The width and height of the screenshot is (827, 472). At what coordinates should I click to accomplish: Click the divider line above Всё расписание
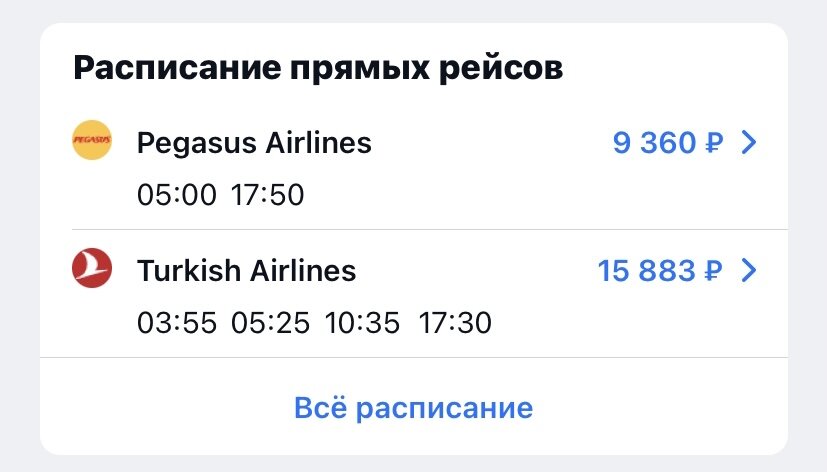click(414, 358)
